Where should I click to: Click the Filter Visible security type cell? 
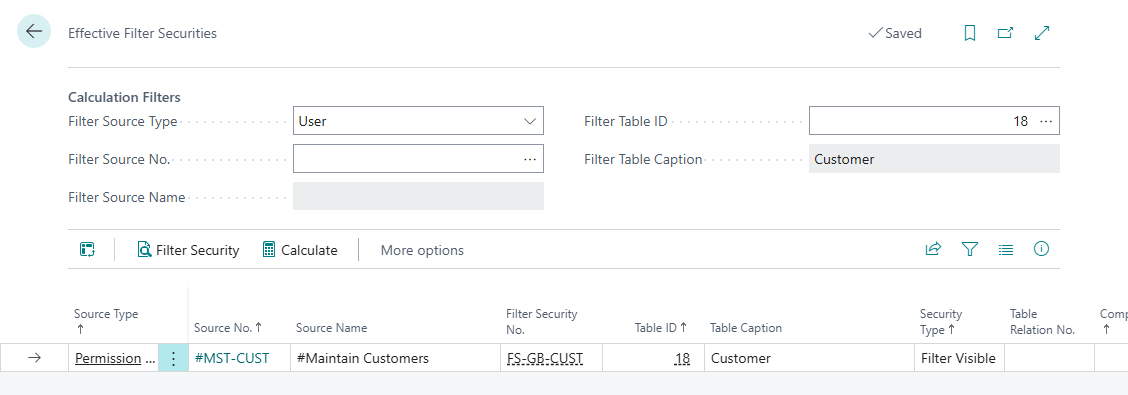(959, 358)
